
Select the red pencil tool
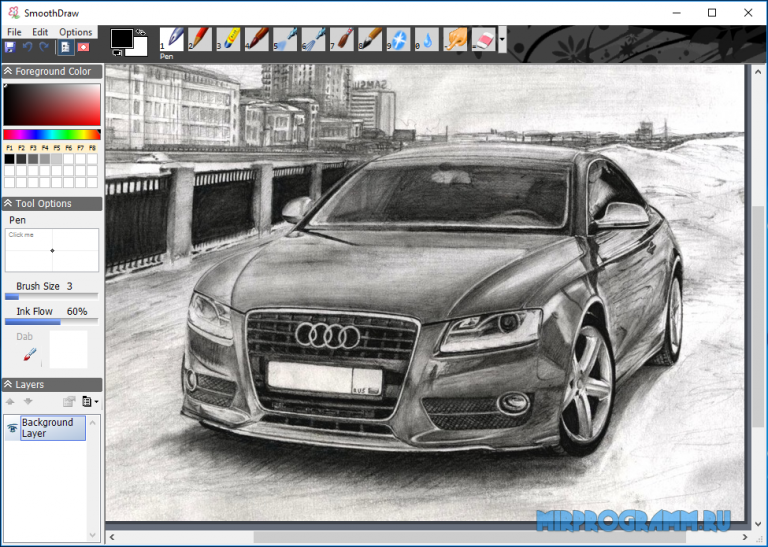click(200, 39)
